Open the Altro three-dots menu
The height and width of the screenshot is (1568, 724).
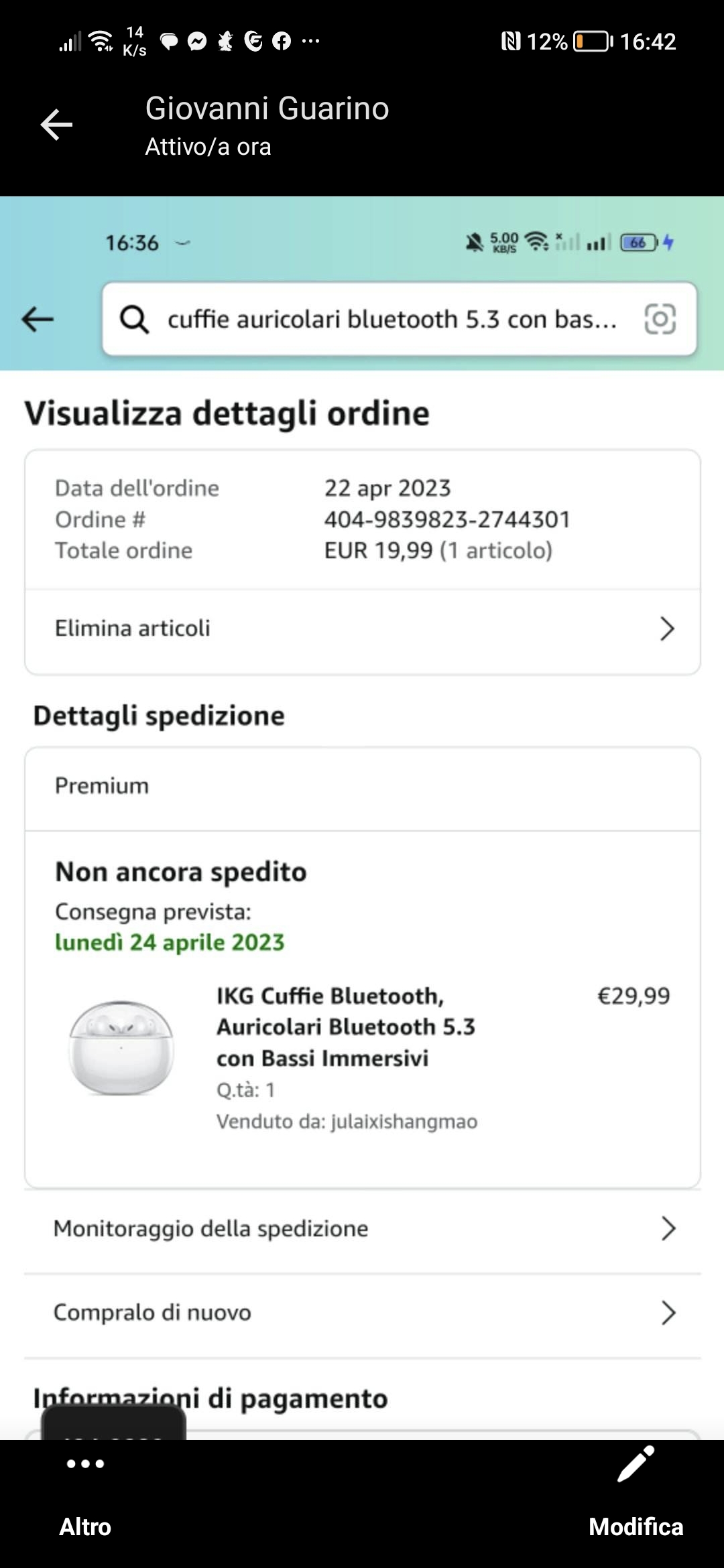click(x=85, y=1464)
